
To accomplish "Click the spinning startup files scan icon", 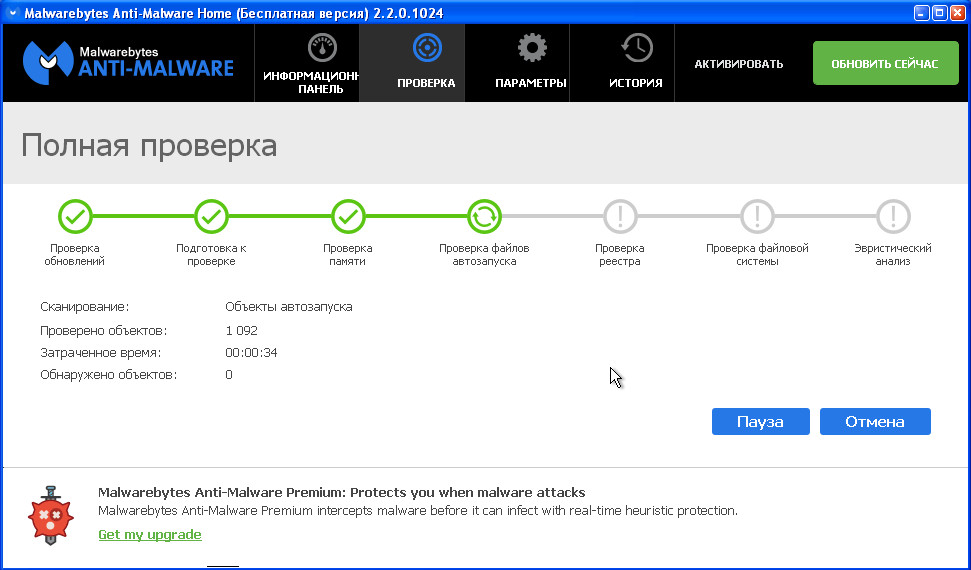I will click(484, 215).
